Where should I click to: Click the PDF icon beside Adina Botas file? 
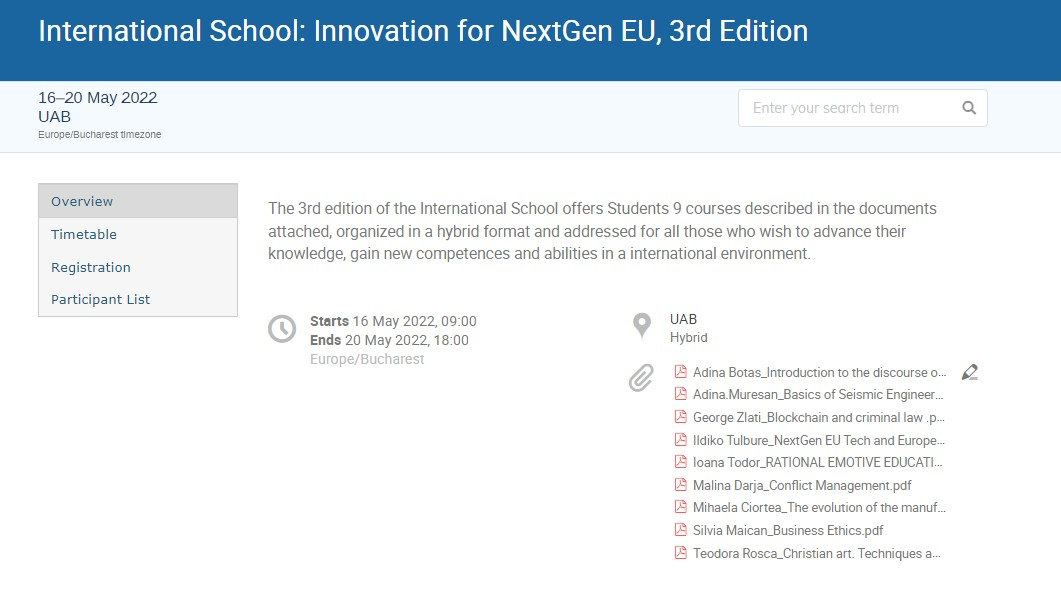[681, 371]
